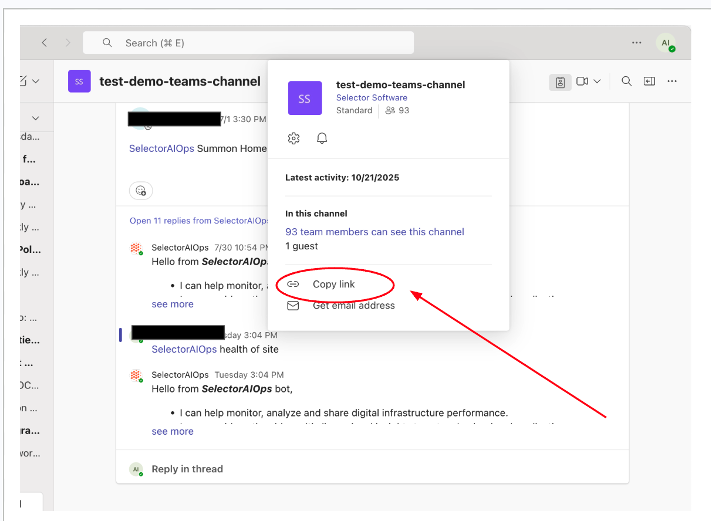Image resolution: width=711 pixels, height=521 pixels.
Task: Click the Search box at top
Action: (x=248, y=43)
